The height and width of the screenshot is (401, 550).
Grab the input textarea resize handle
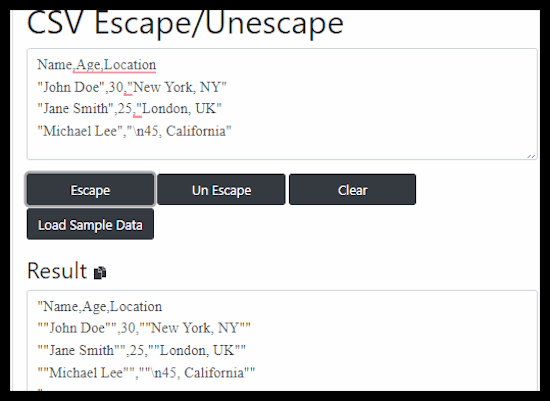[531, 156]
